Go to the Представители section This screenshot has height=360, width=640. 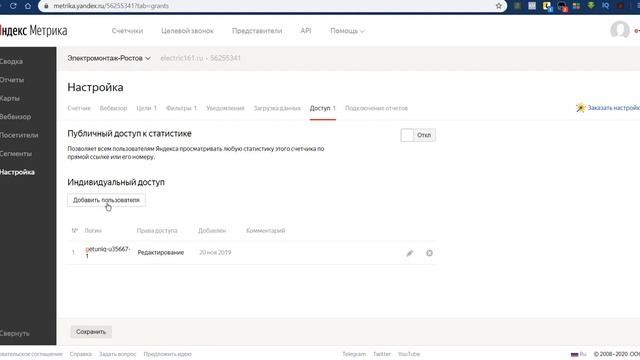coord(257,31)
